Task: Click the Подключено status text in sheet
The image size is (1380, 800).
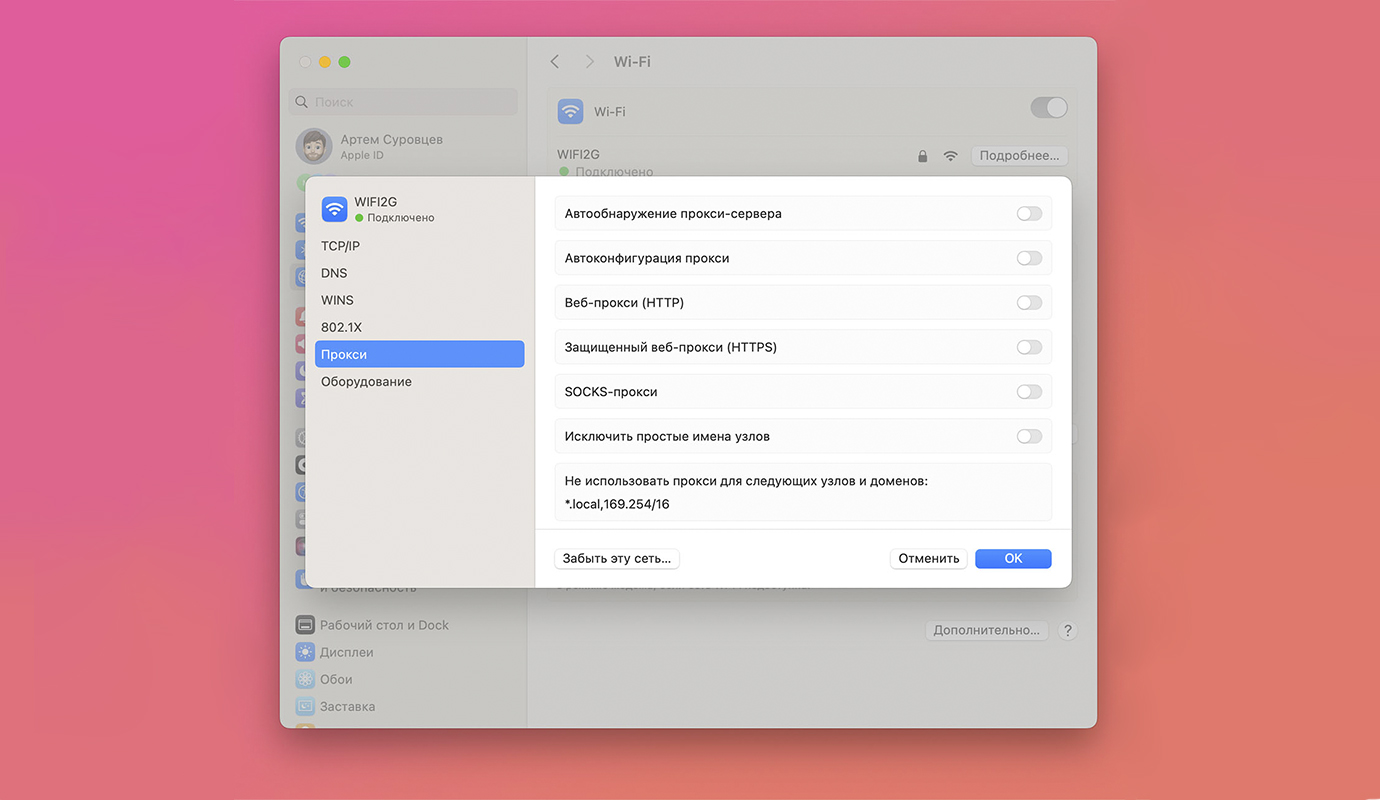Action: pos(400,218)
